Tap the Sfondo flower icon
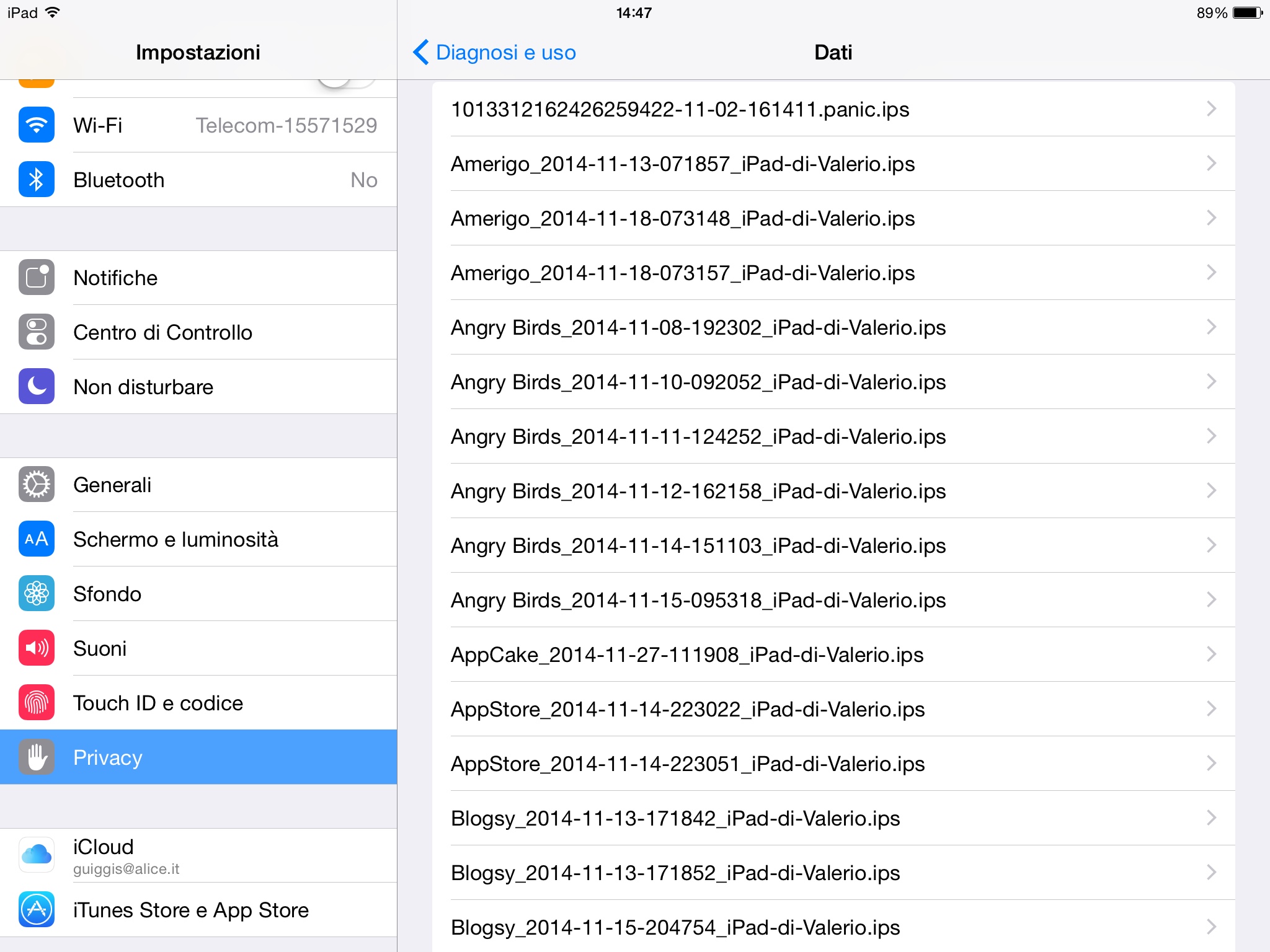This screenshot has width=1270, height=952. point(37,594)
